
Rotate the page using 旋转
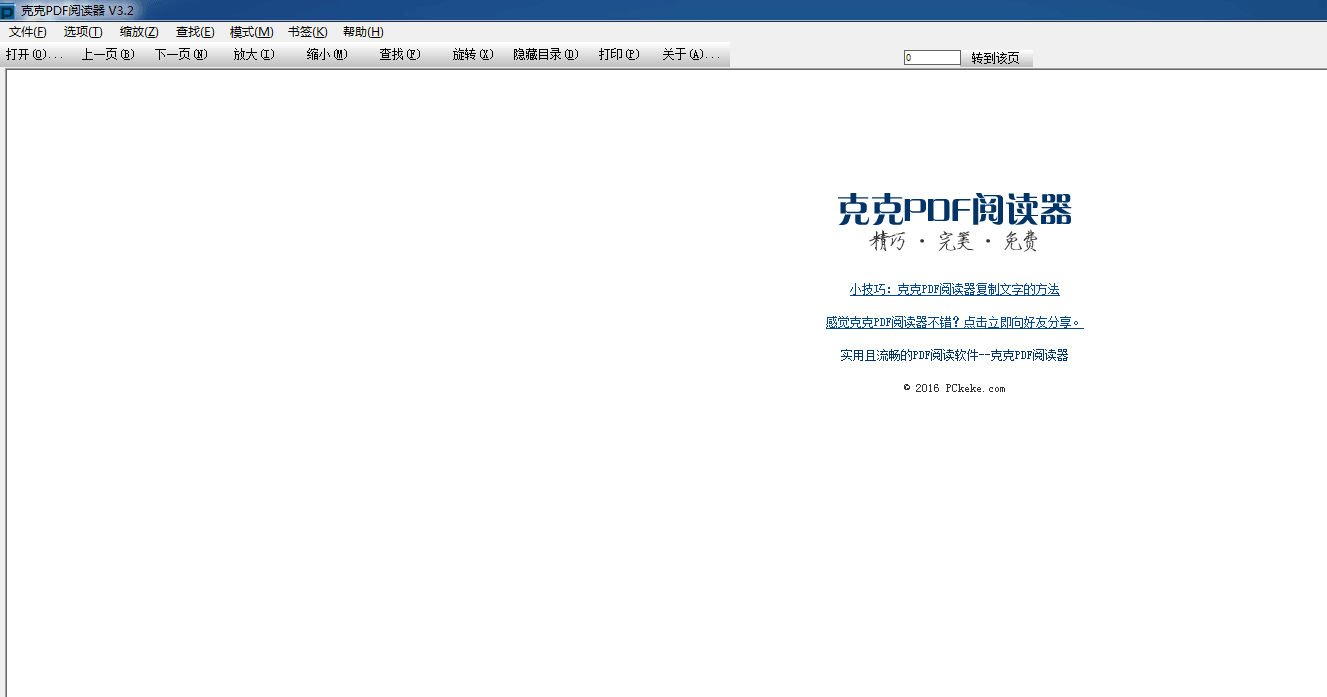point(472,55)
